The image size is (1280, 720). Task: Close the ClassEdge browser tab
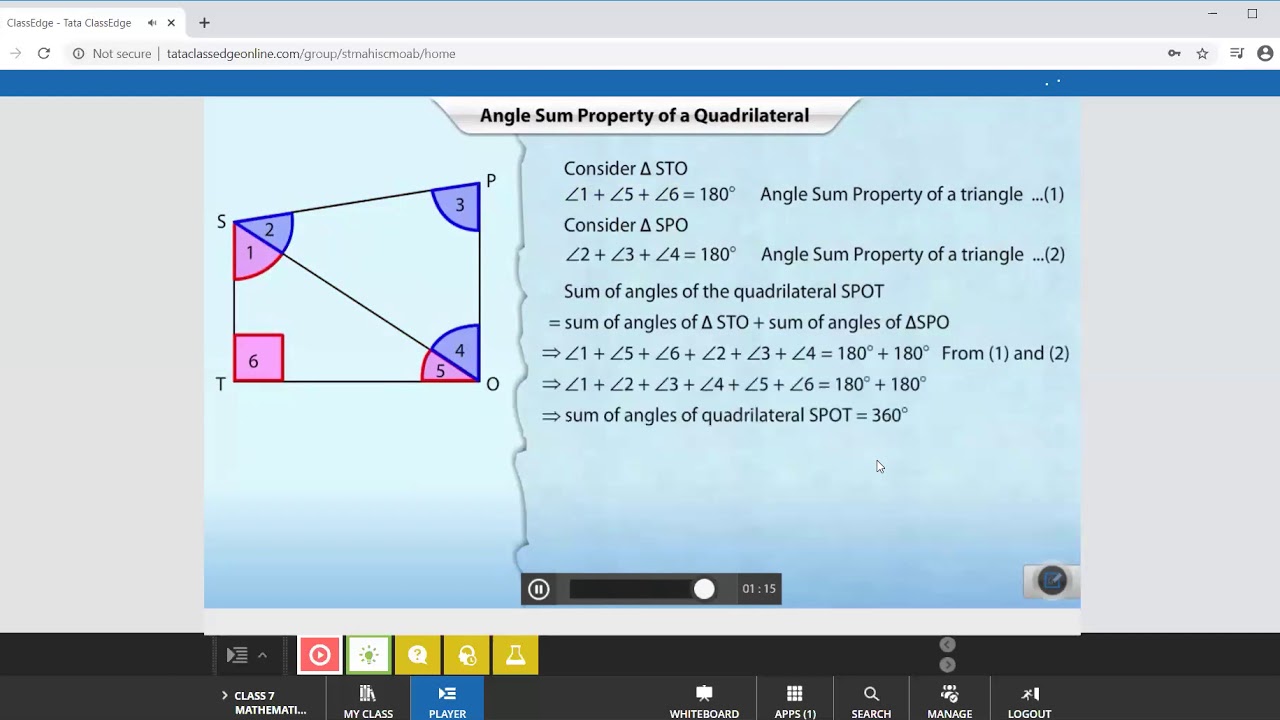point(172,23)
